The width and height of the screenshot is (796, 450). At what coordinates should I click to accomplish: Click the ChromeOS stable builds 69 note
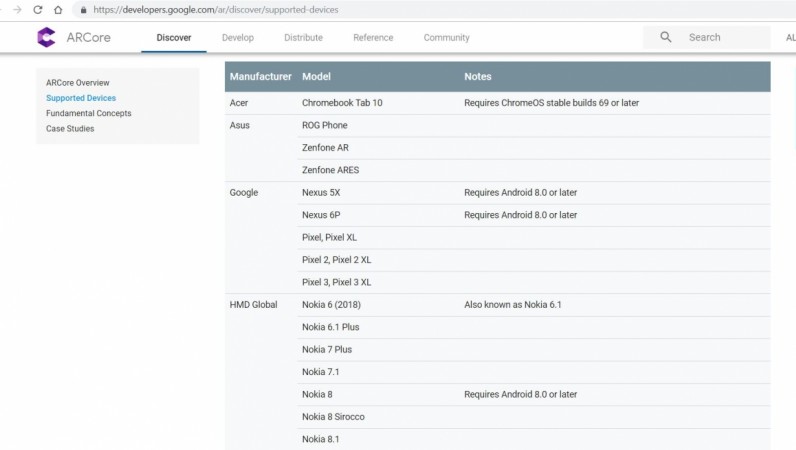[551, 103]
